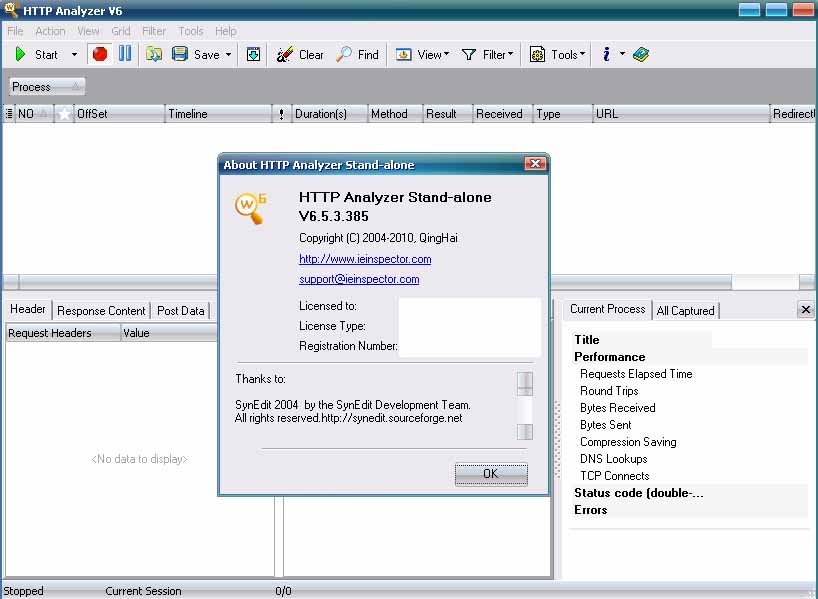Click the Open file folder icon
Viewport: 818px width, 599px height.
pos(153,54)
